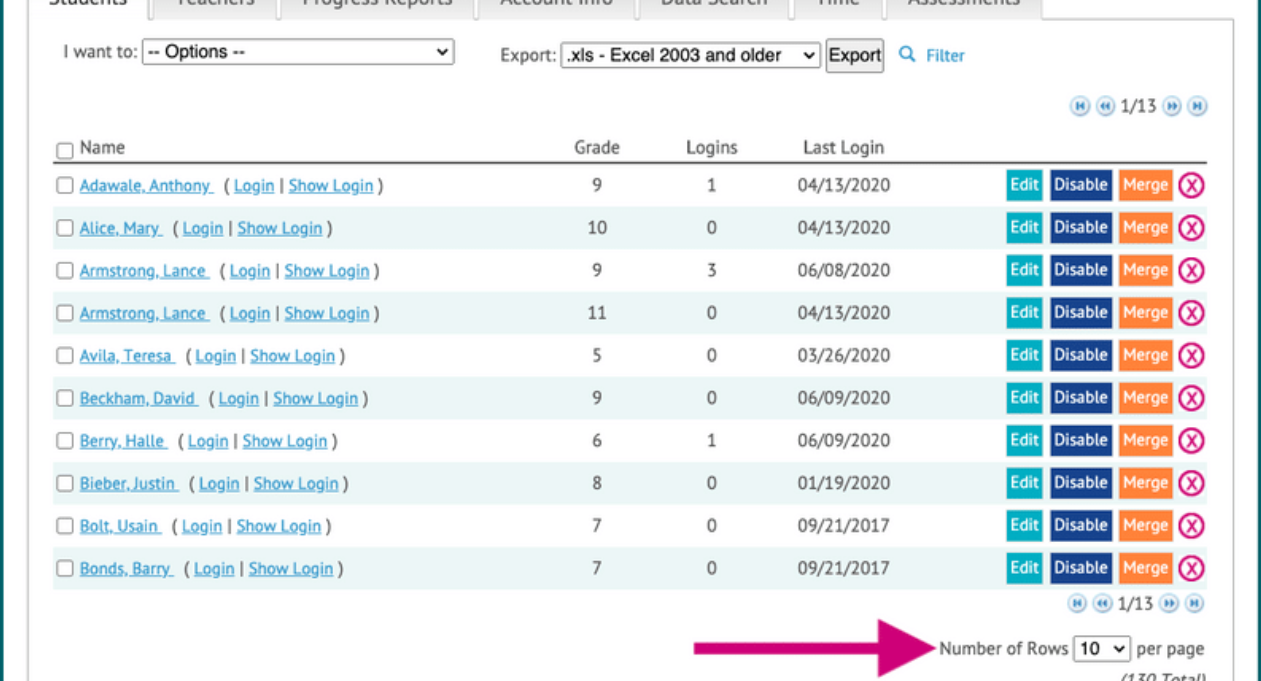Remove the grade 11 Armstrong, Lance row via X
Screen dimensions: 1261x681
1191,313
